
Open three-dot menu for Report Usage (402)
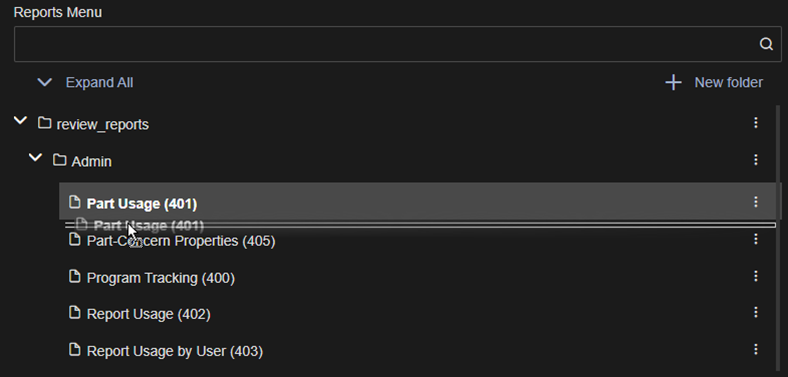[756, 313]
